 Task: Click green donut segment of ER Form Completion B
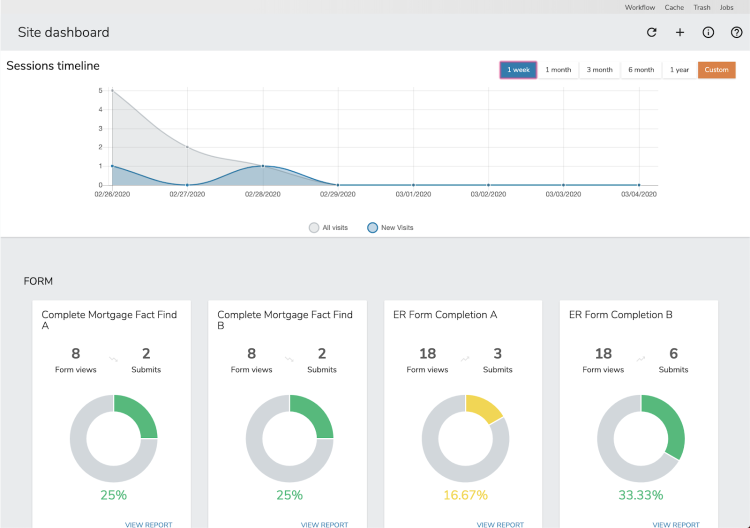(x=672, y=421)
